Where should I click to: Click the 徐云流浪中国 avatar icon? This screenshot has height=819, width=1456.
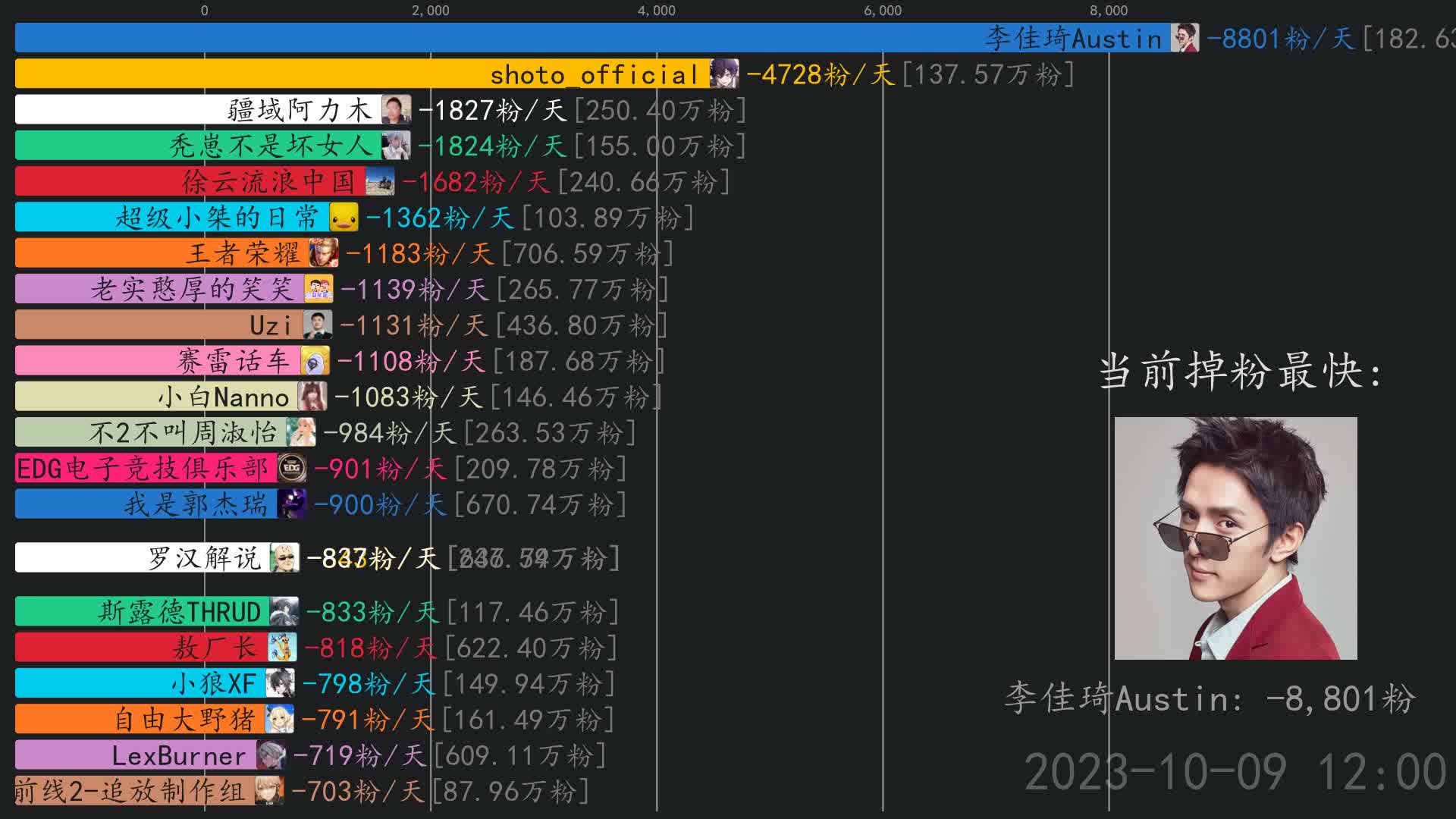380,182
